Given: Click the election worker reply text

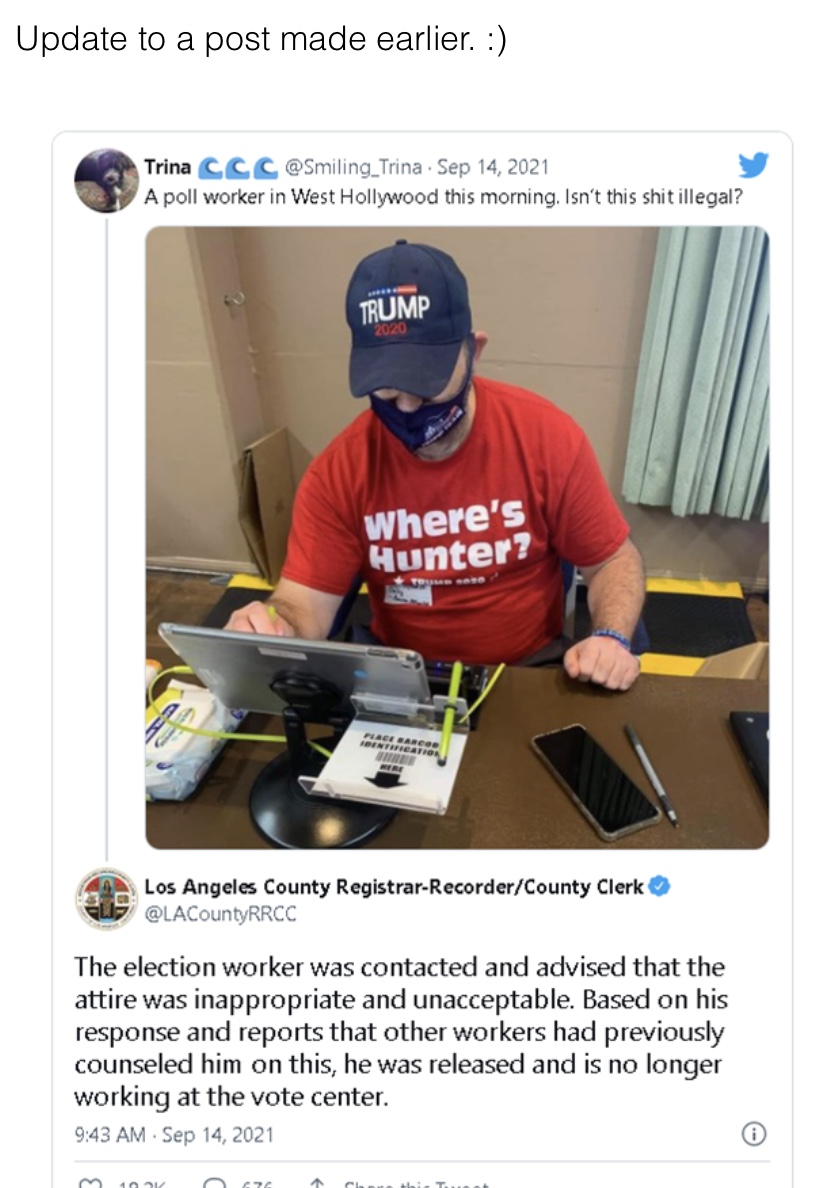Looking at the screenshot, I should pyautogui.click(x=400, y=1031).
